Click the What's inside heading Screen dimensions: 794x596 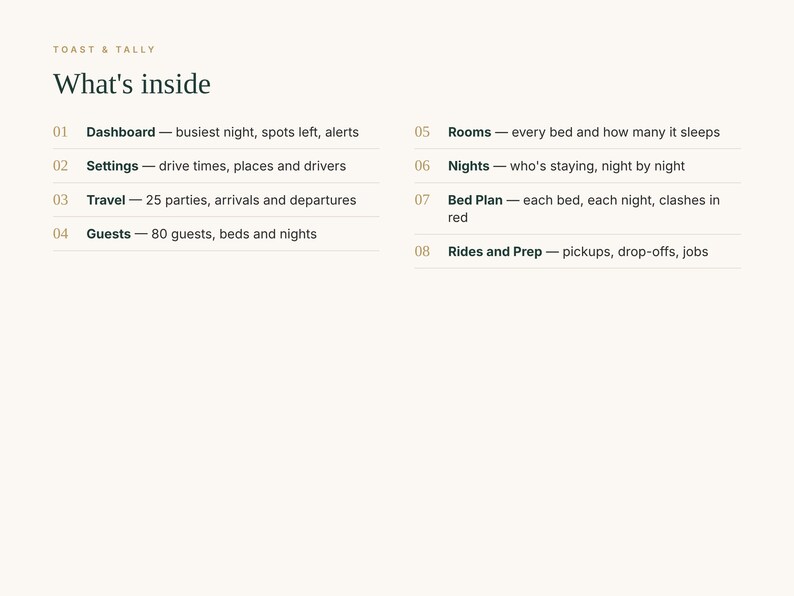coord(132,84)
